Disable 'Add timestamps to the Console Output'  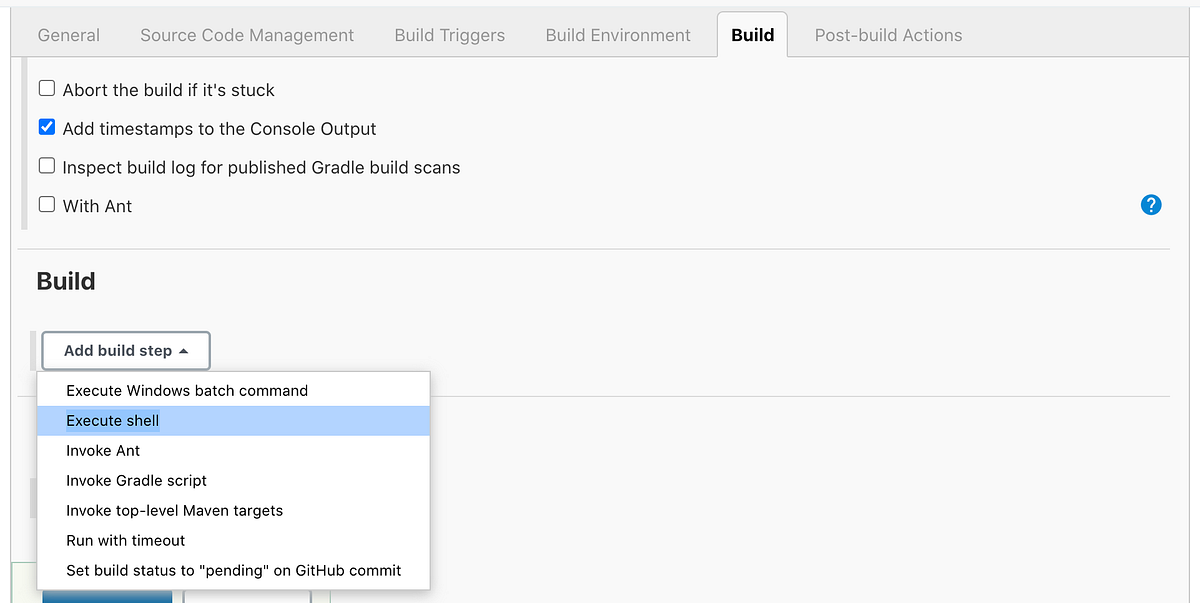click(46, 127)
